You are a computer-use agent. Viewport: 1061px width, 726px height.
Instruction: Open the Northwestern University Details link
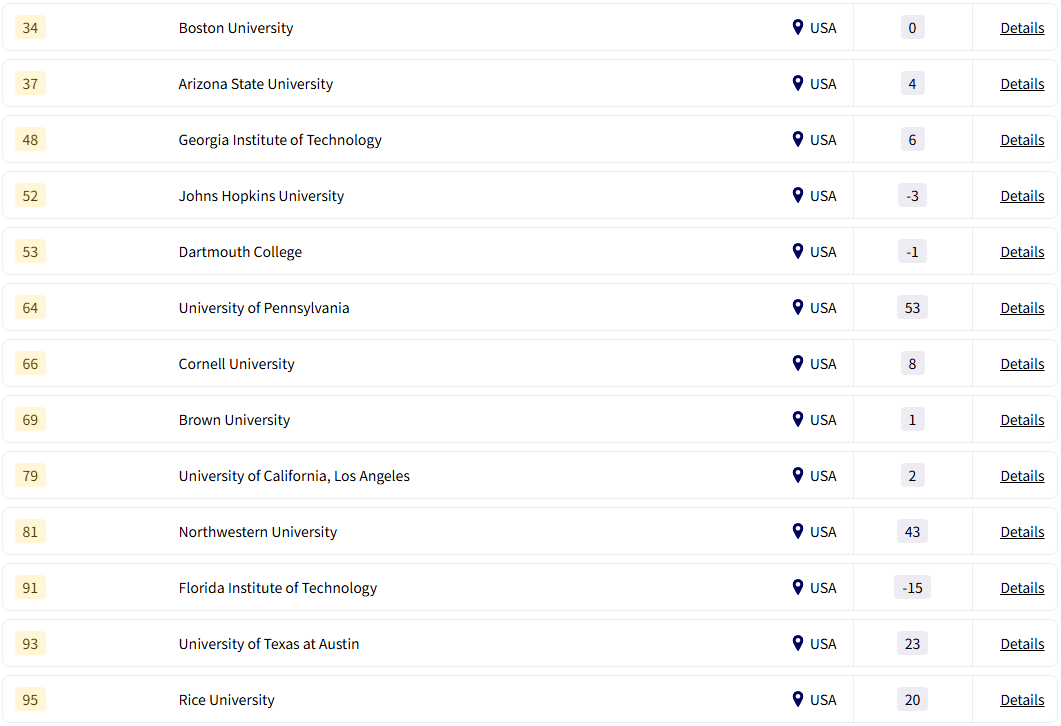(x=1022, y=532)
